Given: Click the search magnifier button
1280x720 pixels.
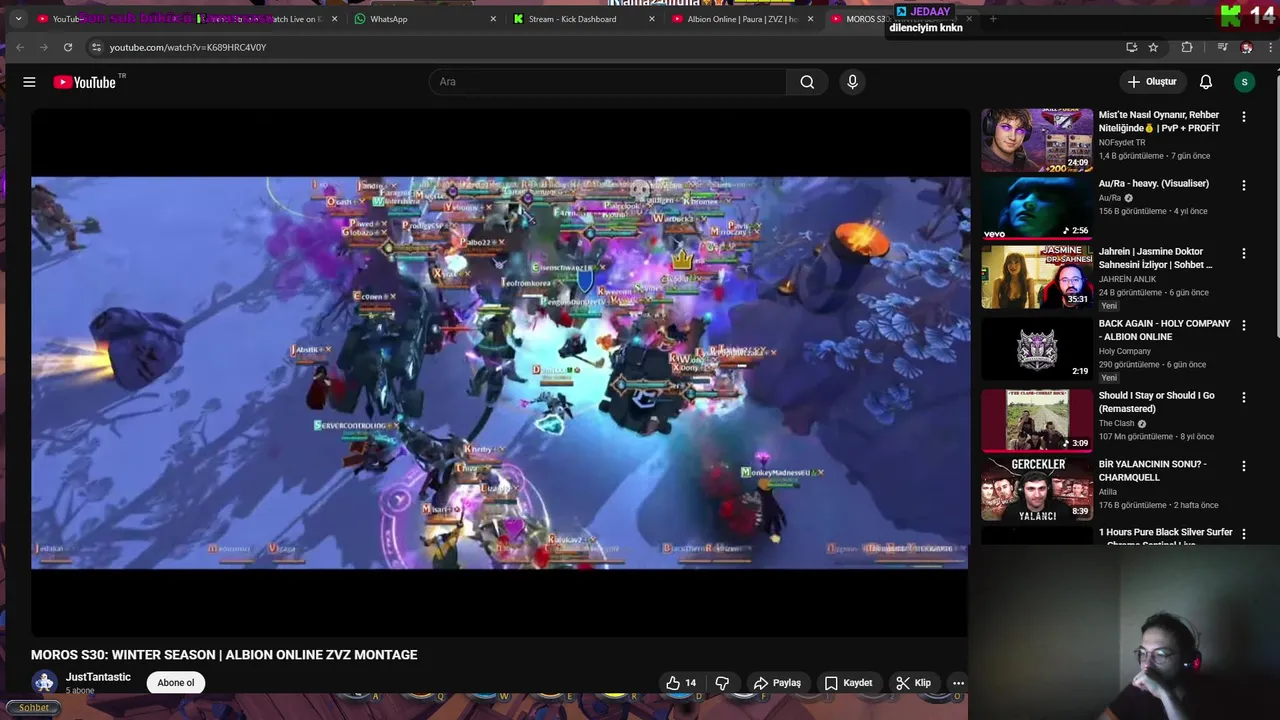Looking at the screenshot, I should (807, 82).
